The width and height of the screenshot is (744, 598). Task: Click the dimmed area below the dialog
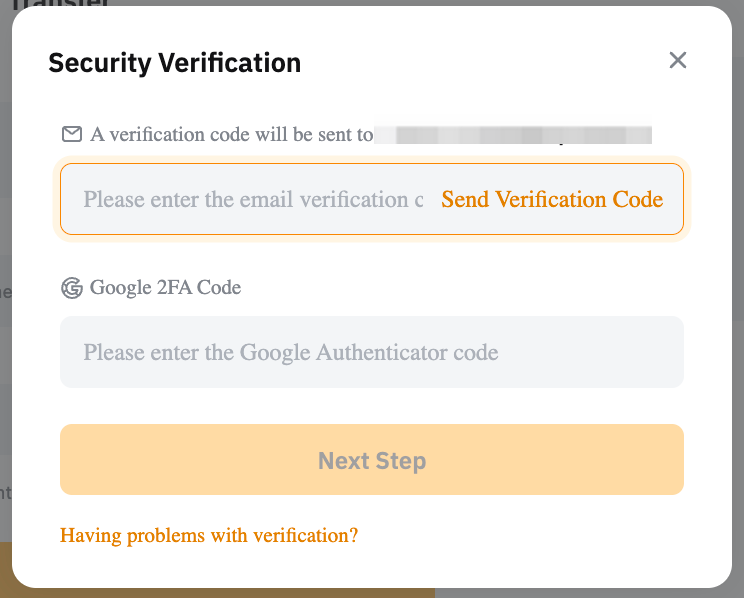[600, 593]
